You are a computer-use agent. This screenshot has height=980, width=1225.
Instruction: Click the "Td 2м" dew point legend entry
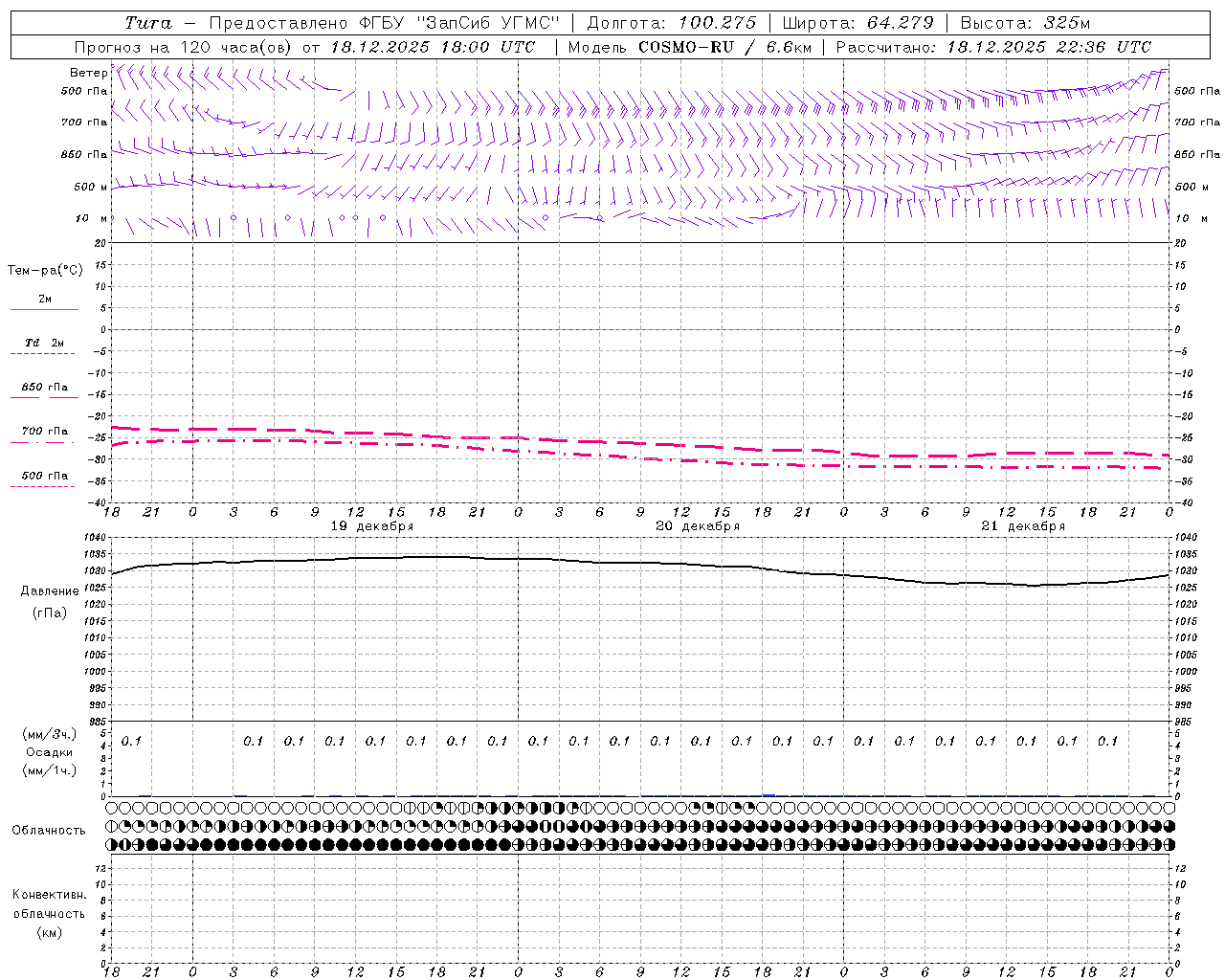(44, 343)
